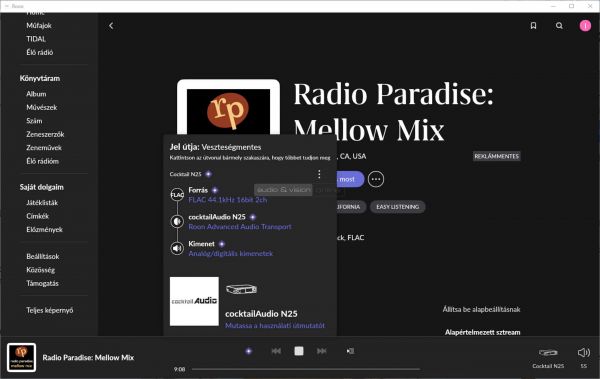Go back with the back arrow

click(x=111, y=26)
